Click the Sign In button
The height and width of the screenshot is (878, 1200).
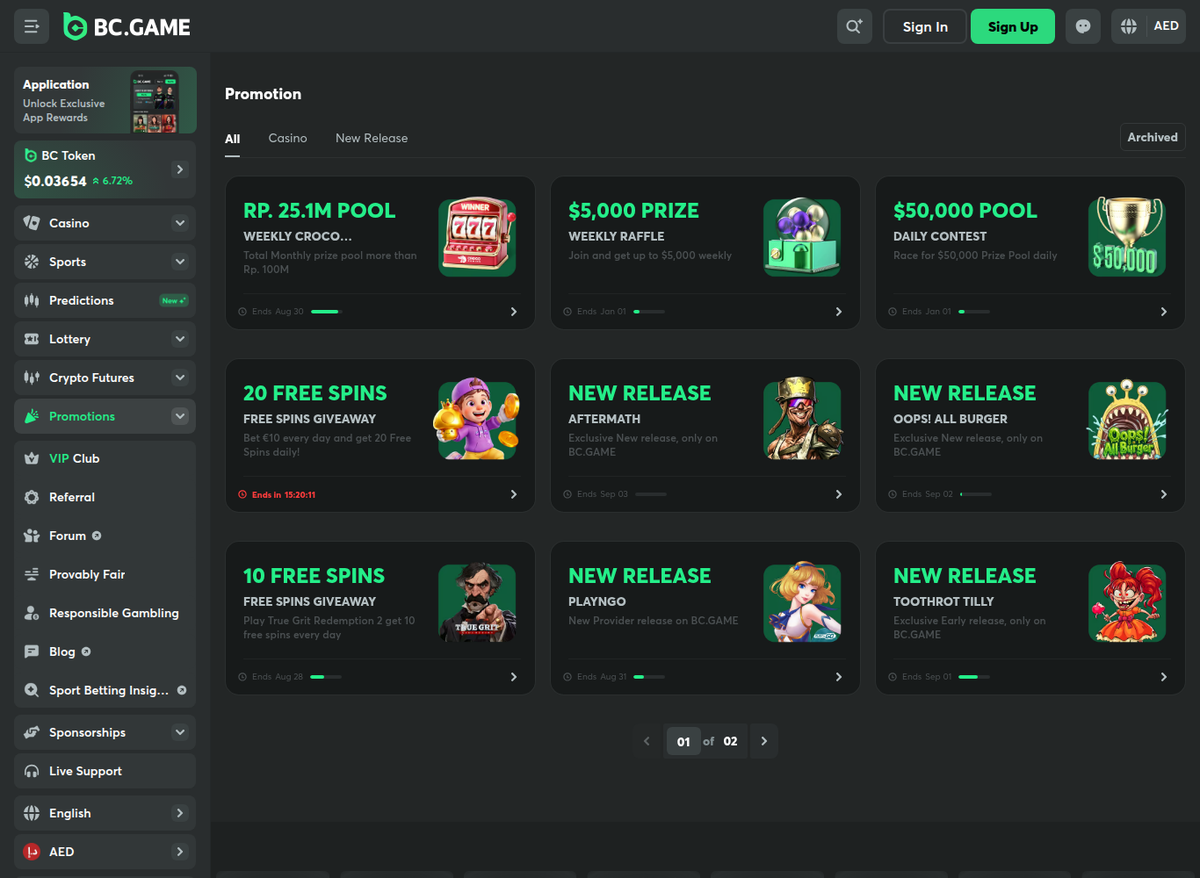coord(925,27)
